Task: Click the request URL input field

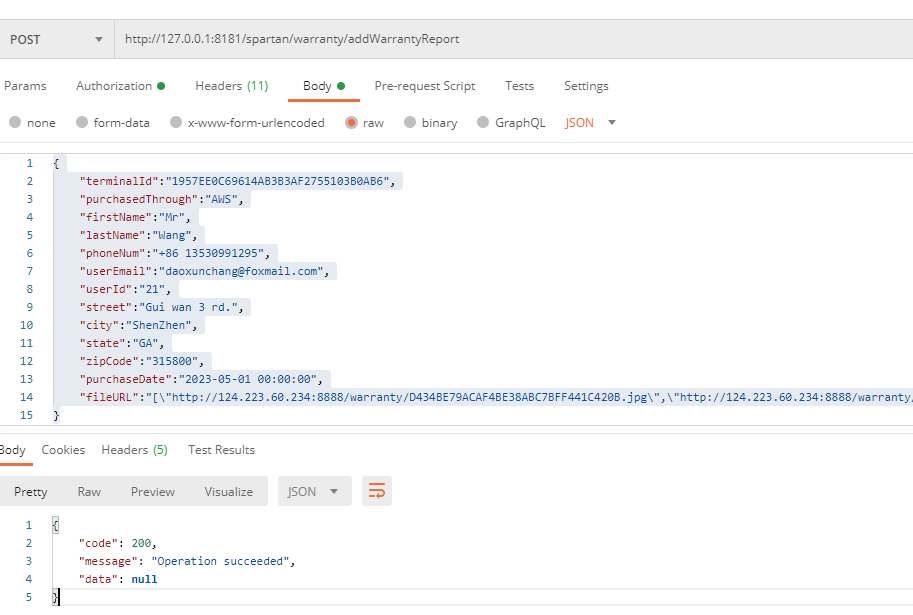Action: coord(500,39)
